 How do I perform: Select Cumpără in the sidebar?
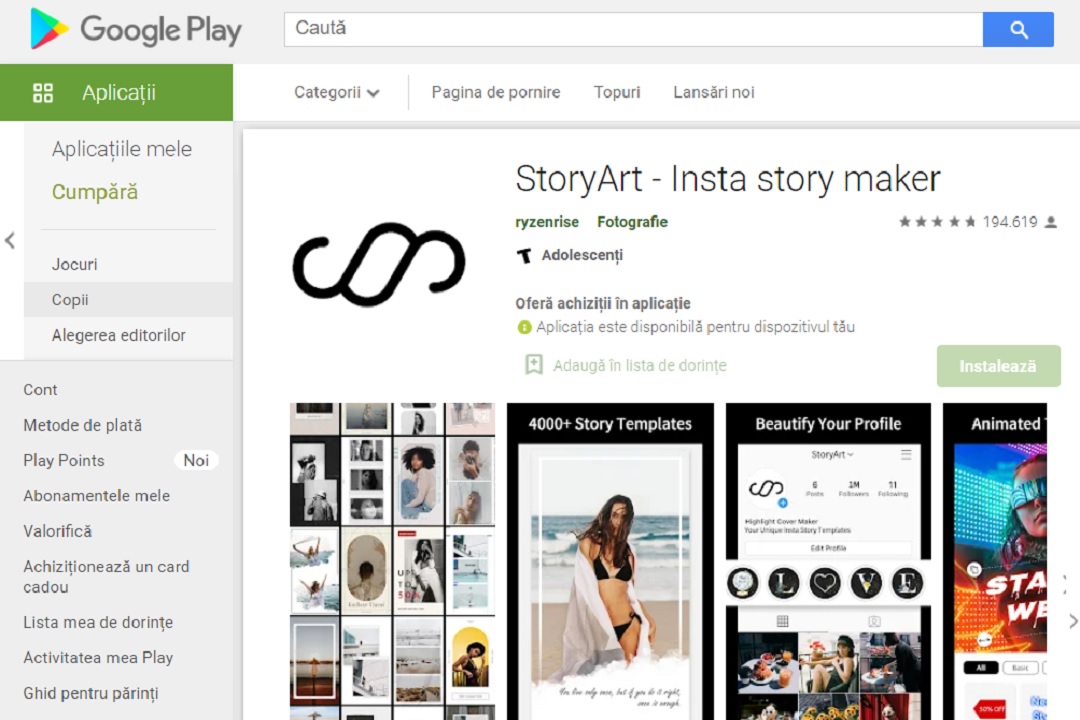(95, 192)
